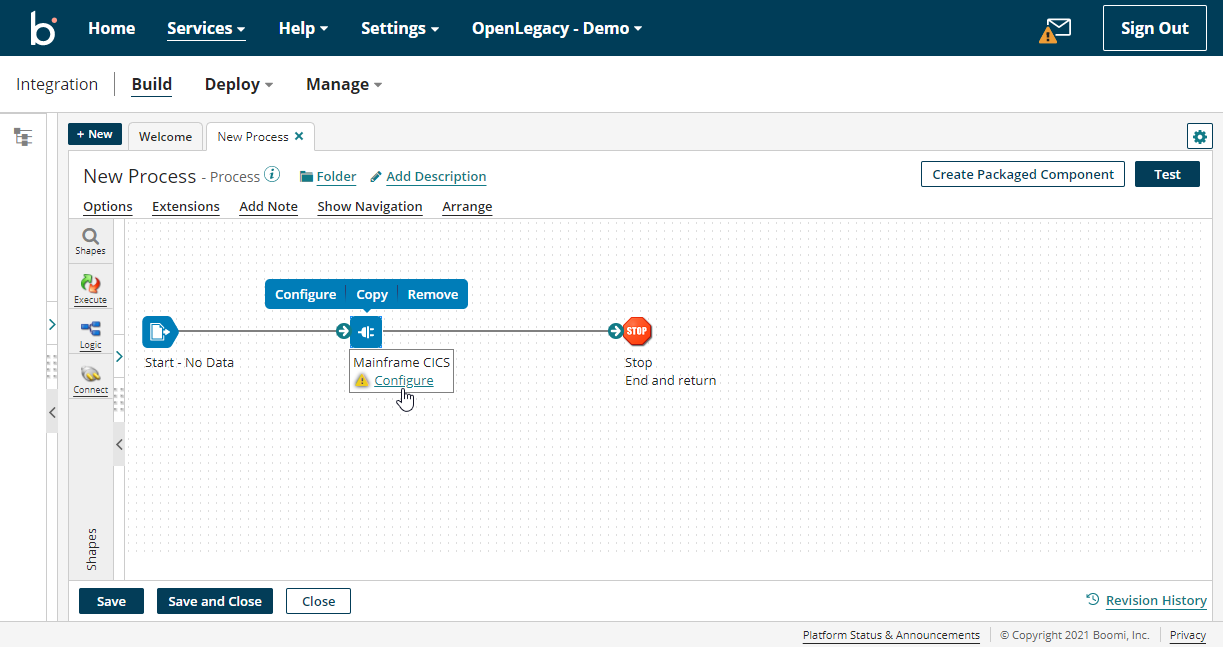Open the Deploy dropdown
The image size is (1223, 647).
(238, 84)
